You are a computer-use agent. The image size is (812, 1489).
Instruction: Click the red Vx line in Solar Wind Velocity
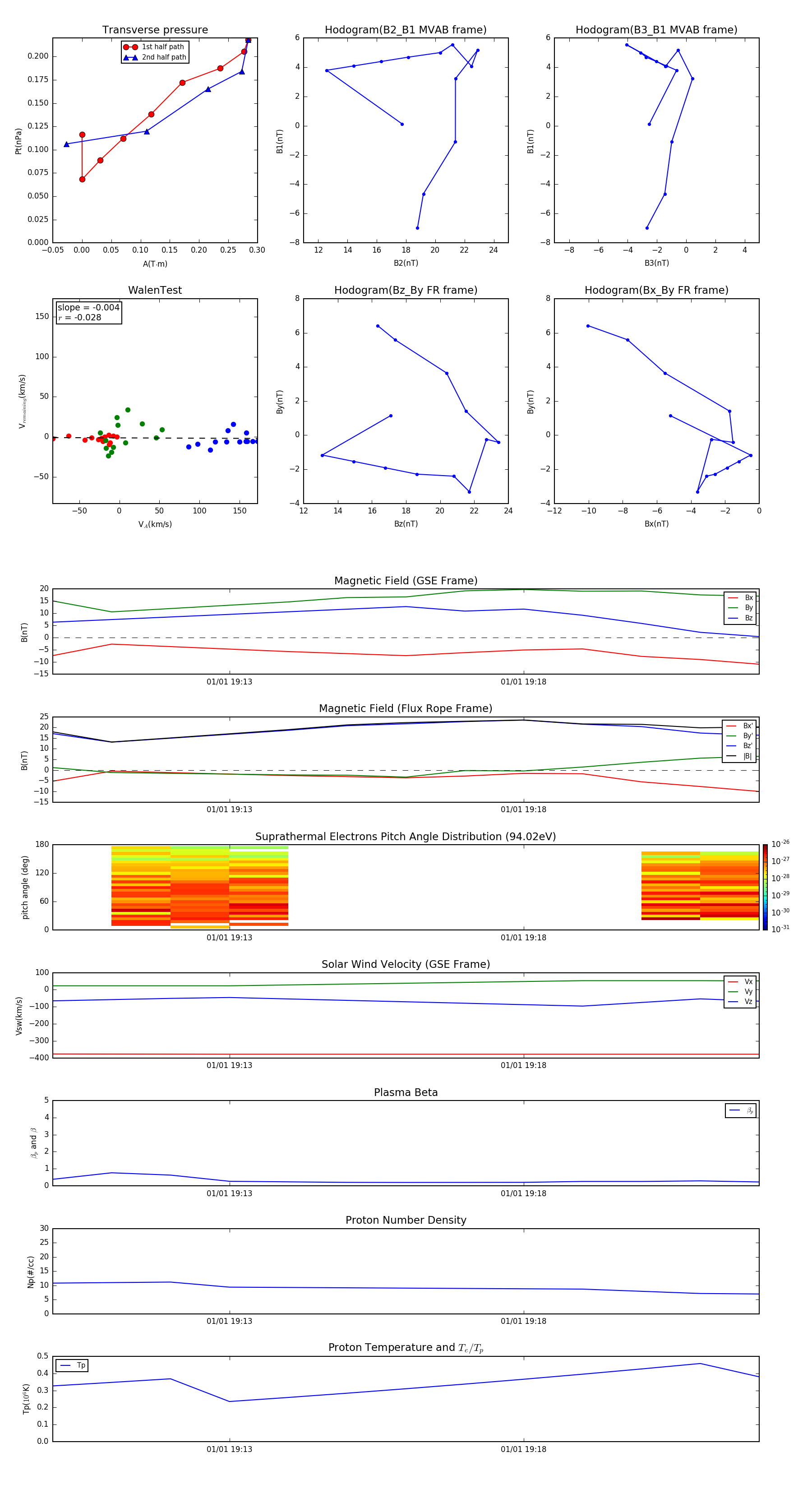coord(406,1054)
